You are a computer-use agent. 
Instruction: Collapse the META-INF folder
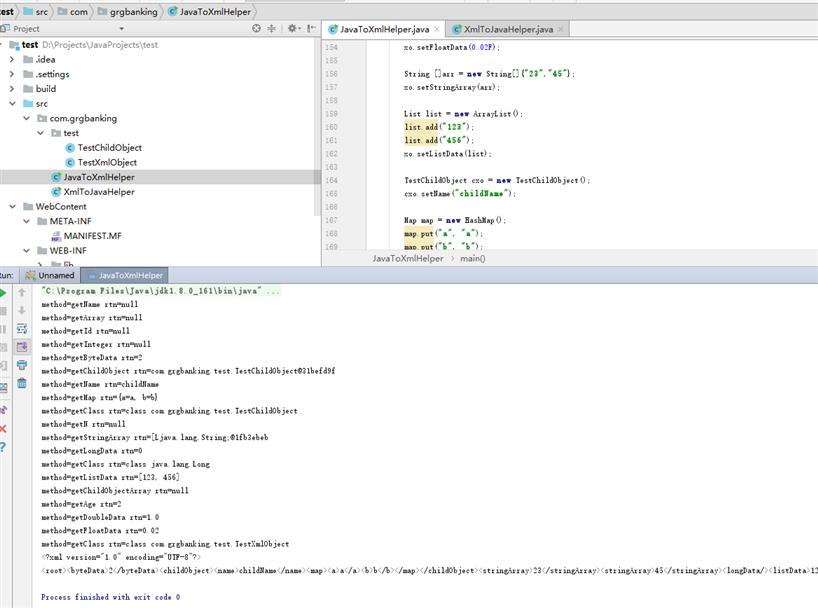(26, 221)
